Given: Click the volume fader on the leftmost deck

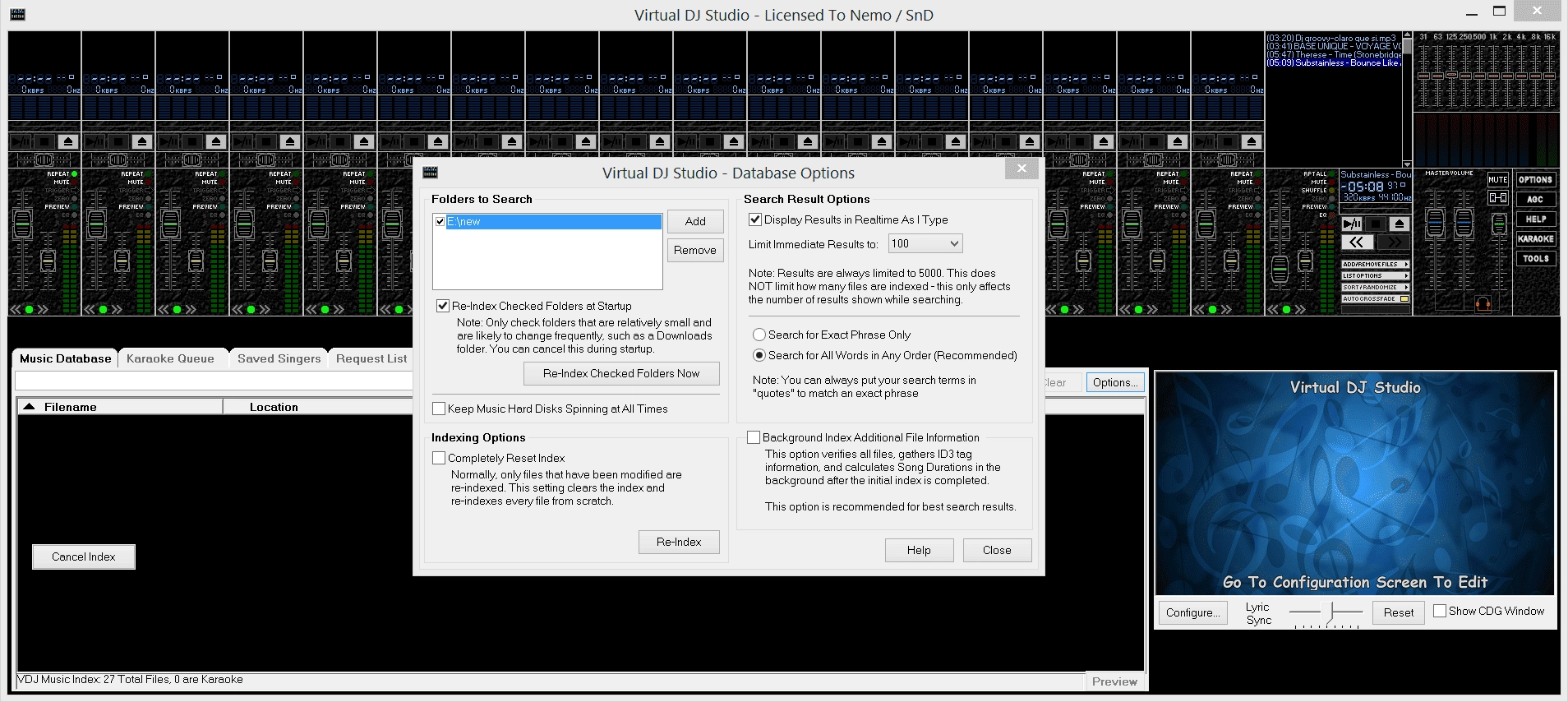Looking at the screenshot, I should (23, 224).
